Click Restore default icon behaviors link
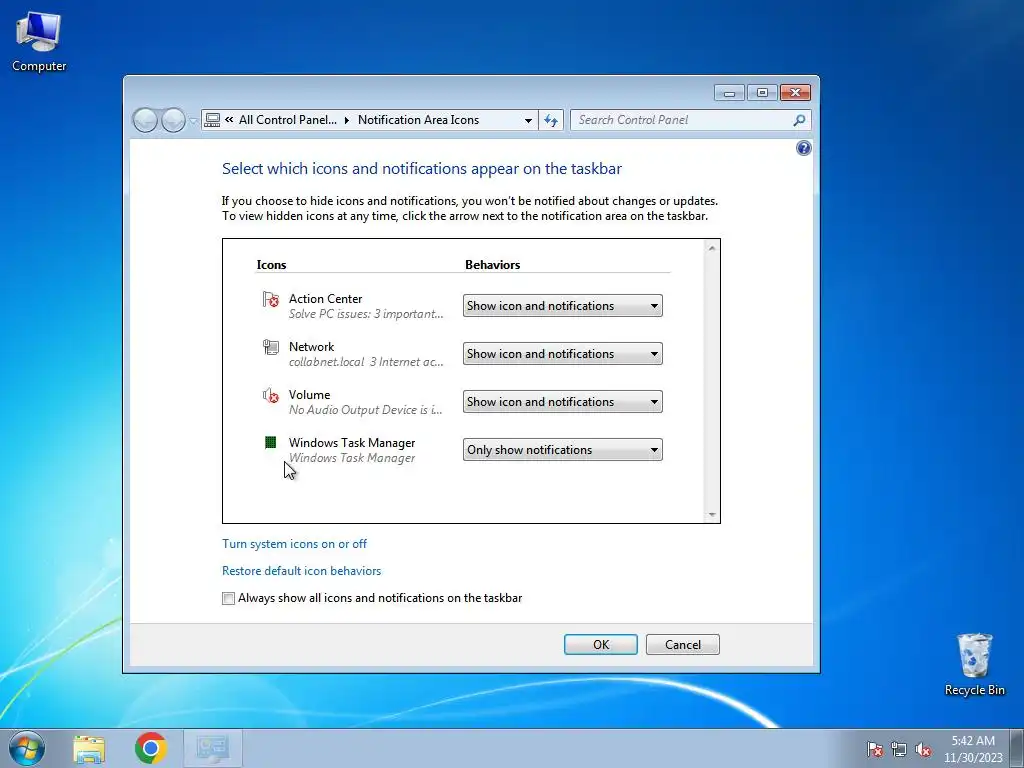 (x=301, y=571)
